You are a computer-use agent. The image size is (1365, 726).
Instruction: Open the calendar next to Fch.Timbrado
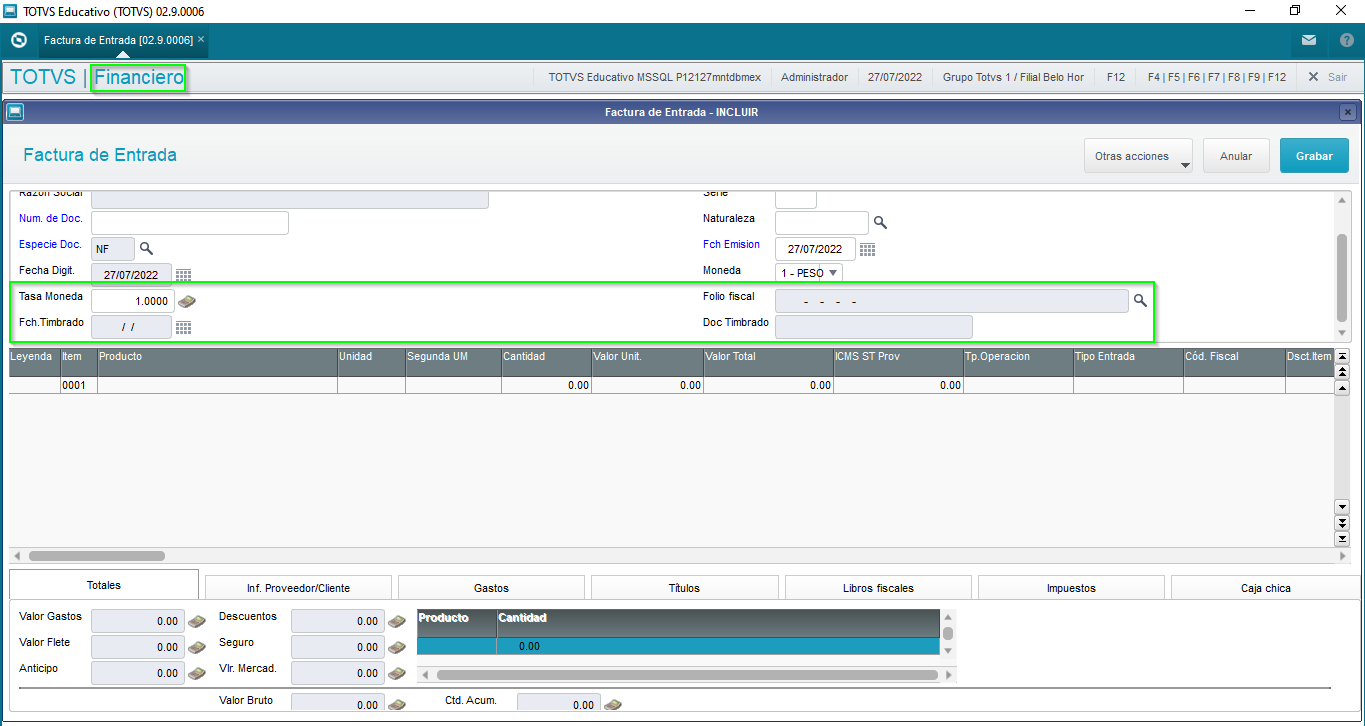183,327
